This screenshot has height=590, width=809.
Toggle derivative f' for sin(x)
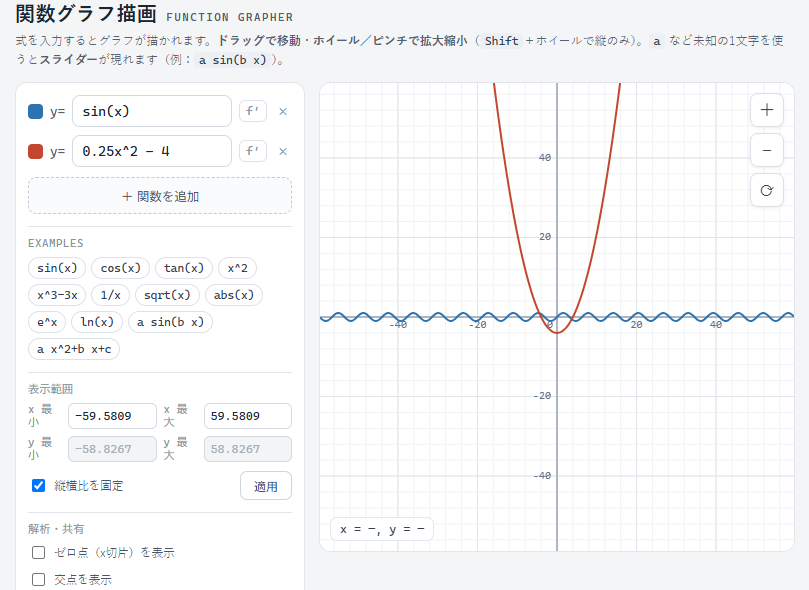coord(253,111)
